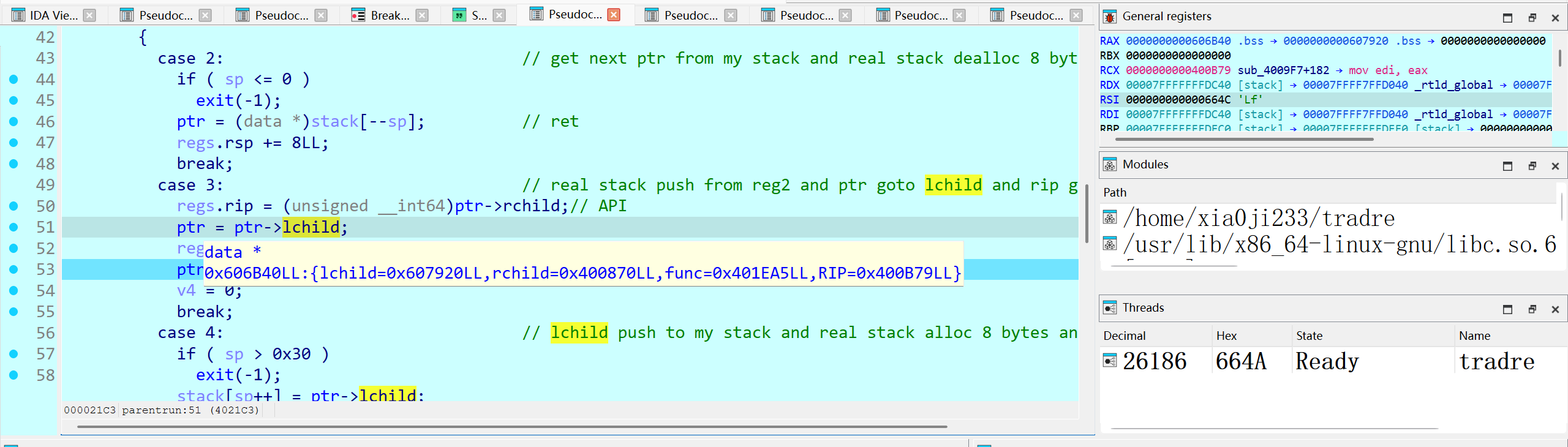Sort threads by the State column header
The height and width of the screenshot is (447, 1568).
[1372, 336]
